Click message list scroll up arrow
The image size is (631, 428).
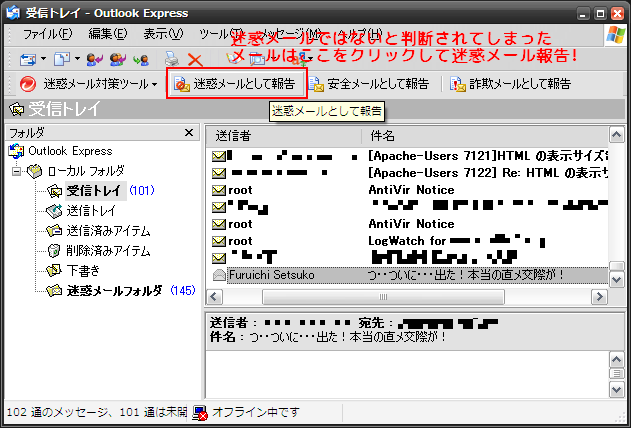click(617, 135)
